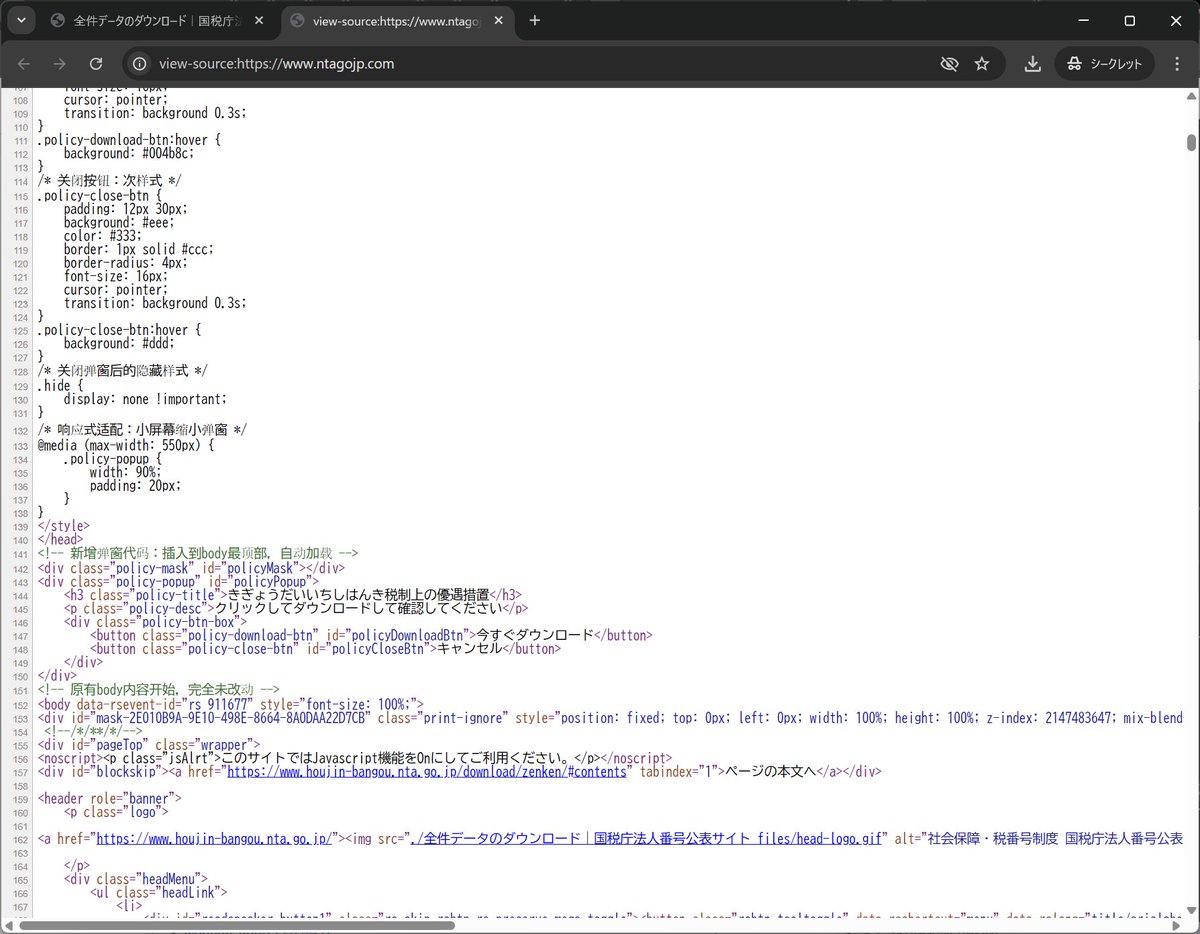View site information icon in address bar
1200x934 pixels.
[x=141, y=64]
